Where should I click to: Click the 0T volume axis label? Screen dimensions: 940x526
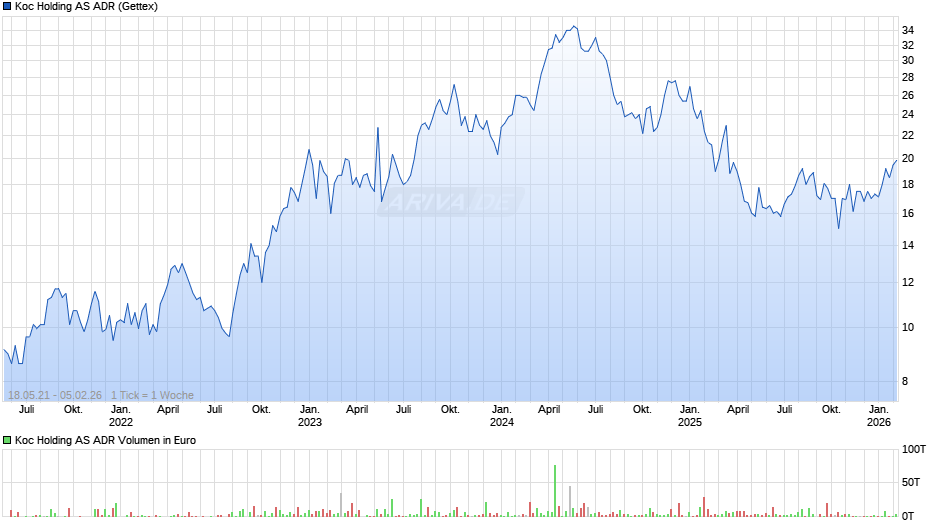(x=908, y=516)
